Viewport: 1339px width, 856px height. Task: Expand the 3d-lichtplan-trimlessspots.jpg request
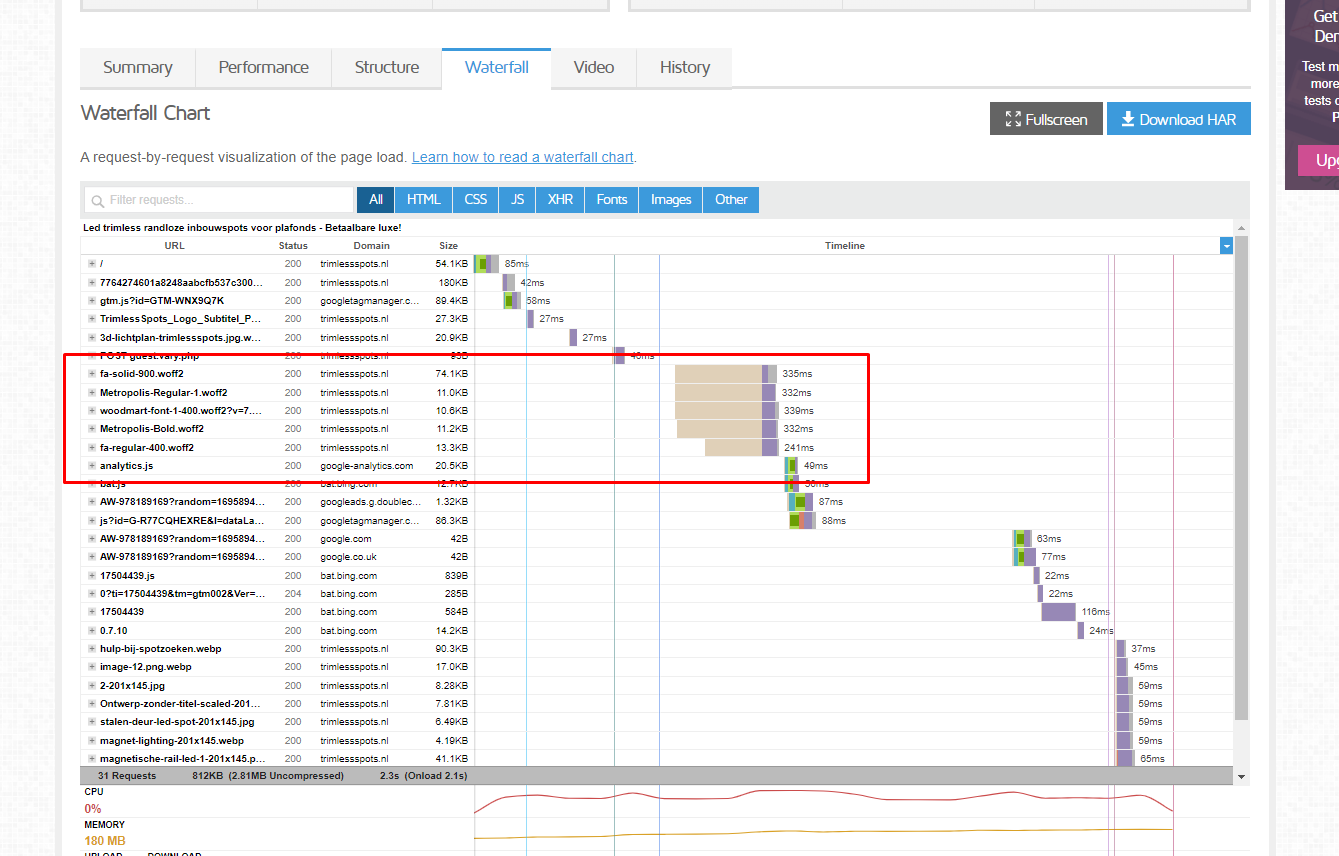92,337
